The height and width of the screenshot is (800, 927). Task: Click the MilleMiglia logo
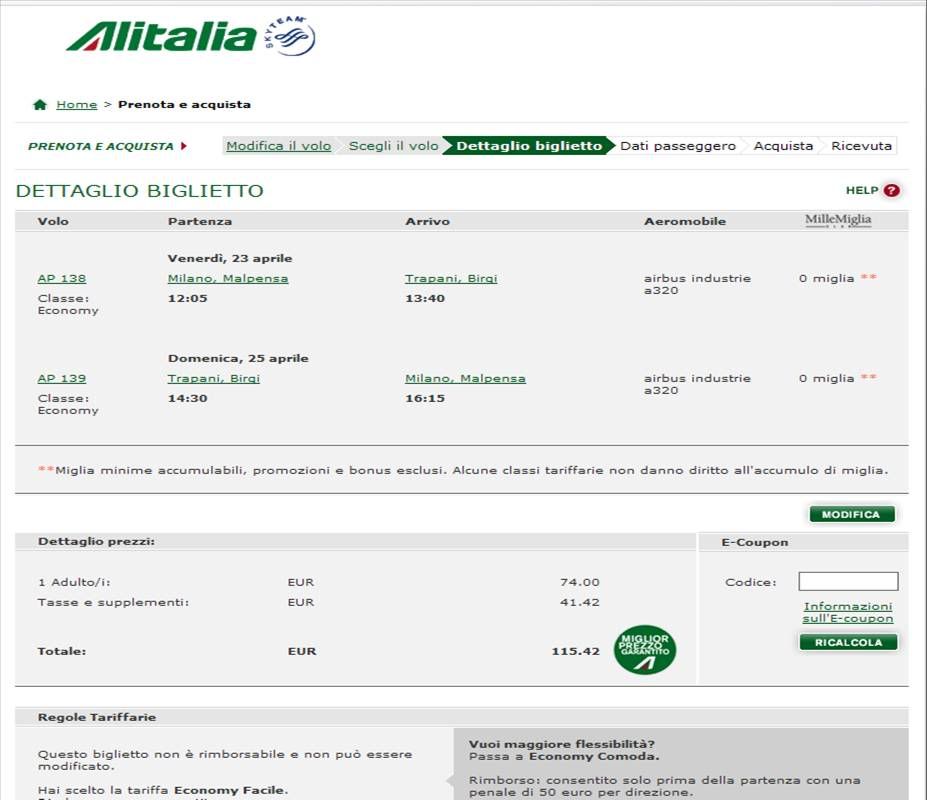coord(838,220)
